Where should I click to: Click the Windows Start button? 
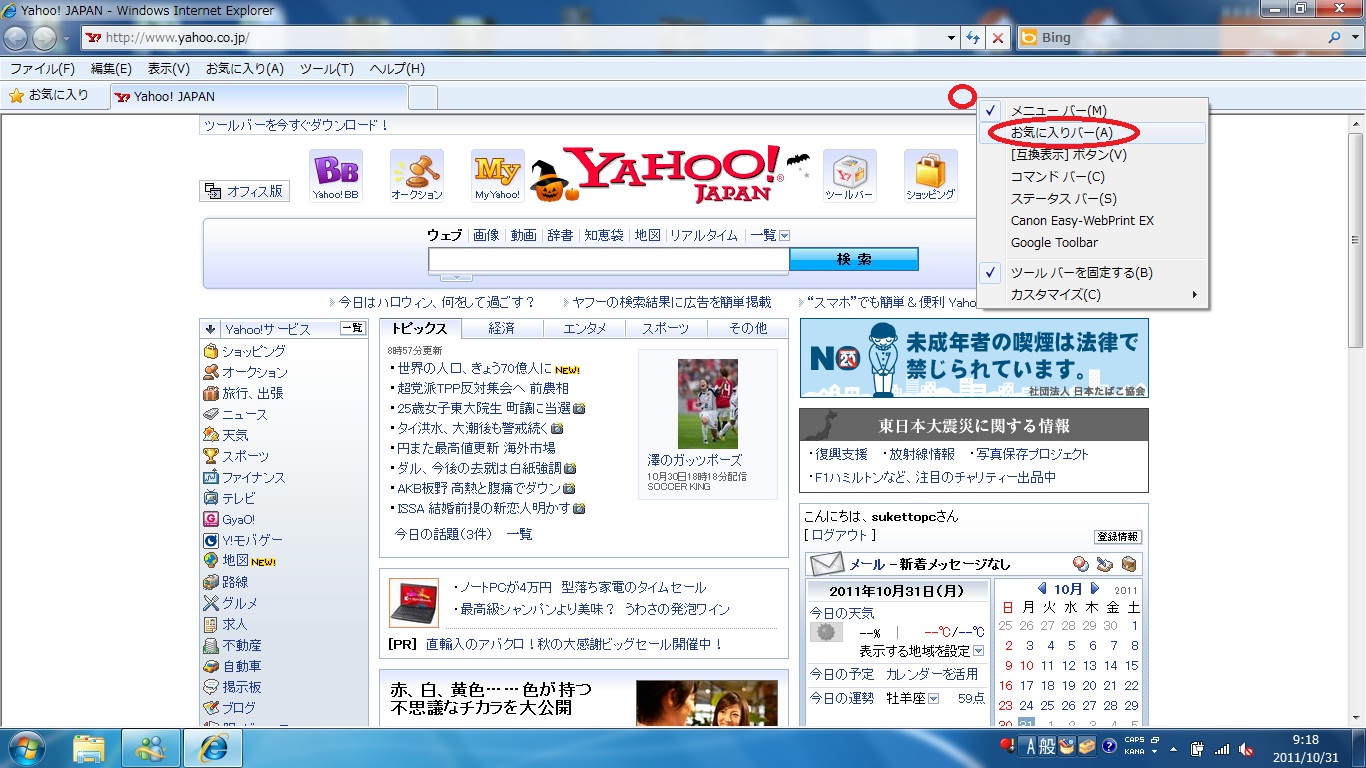pos(27,747)
